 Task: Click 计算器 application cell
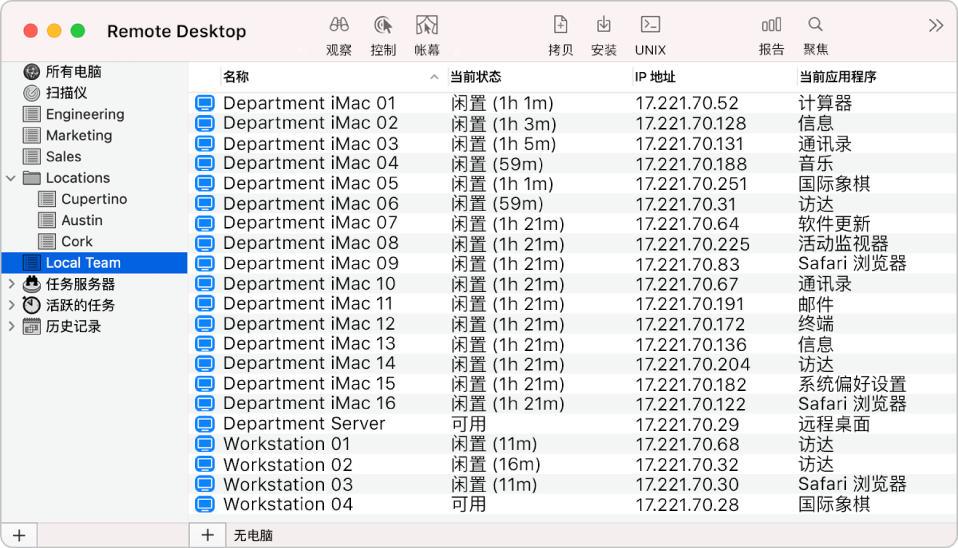(x=825, y=103)
